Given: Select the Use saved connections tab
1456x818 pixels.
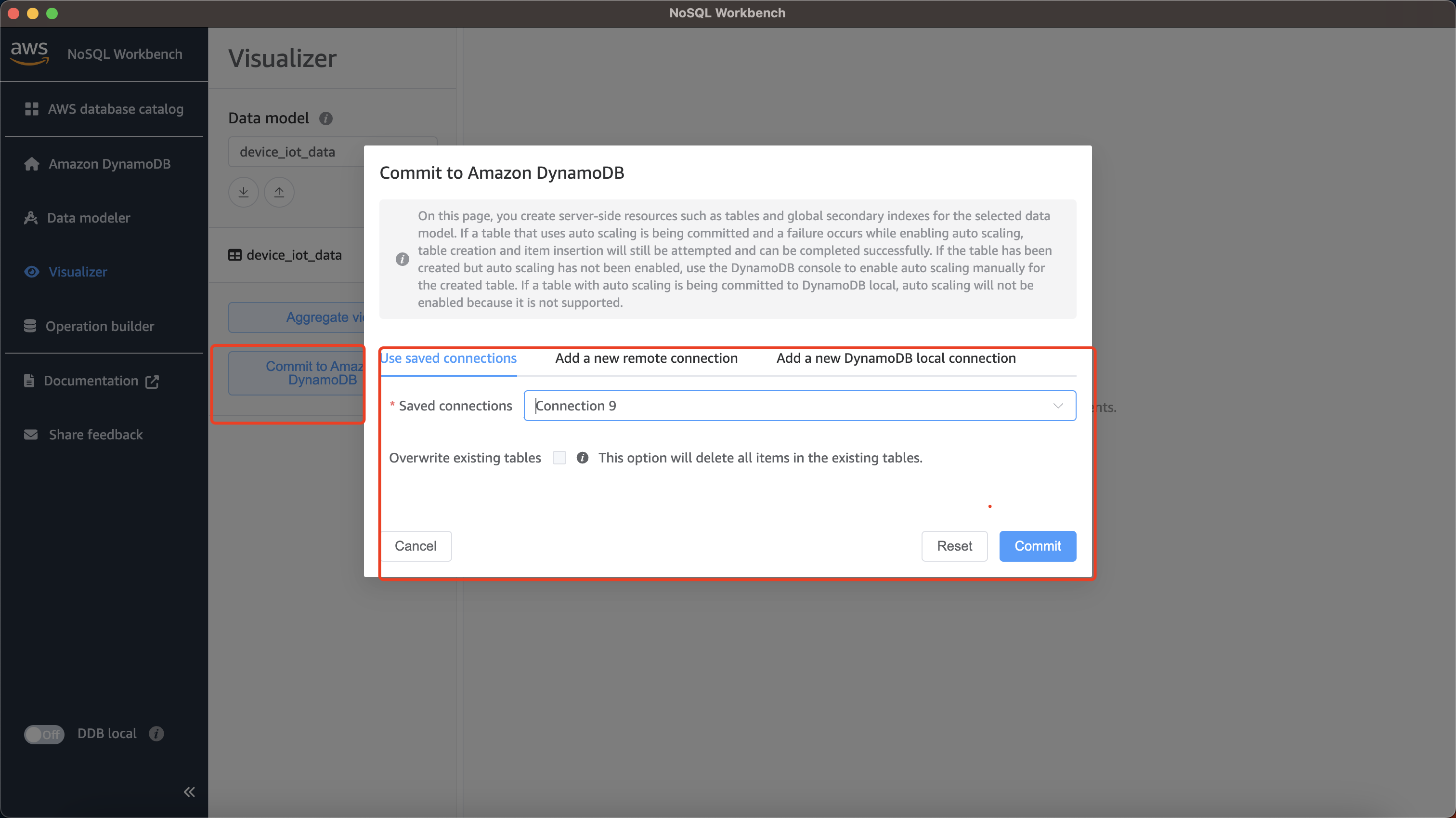Looking at the screenshot, I should point(448,358).
